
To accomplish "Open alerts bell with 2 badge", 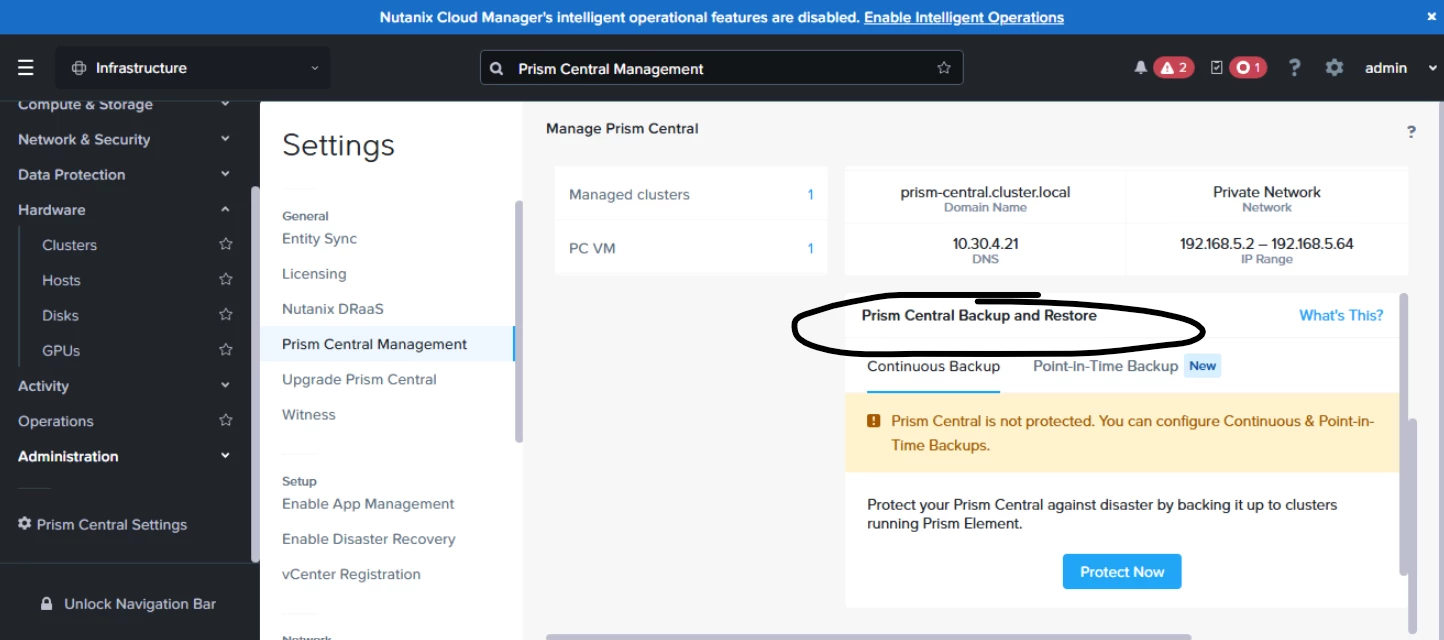I will click(x=1163, y=68).
